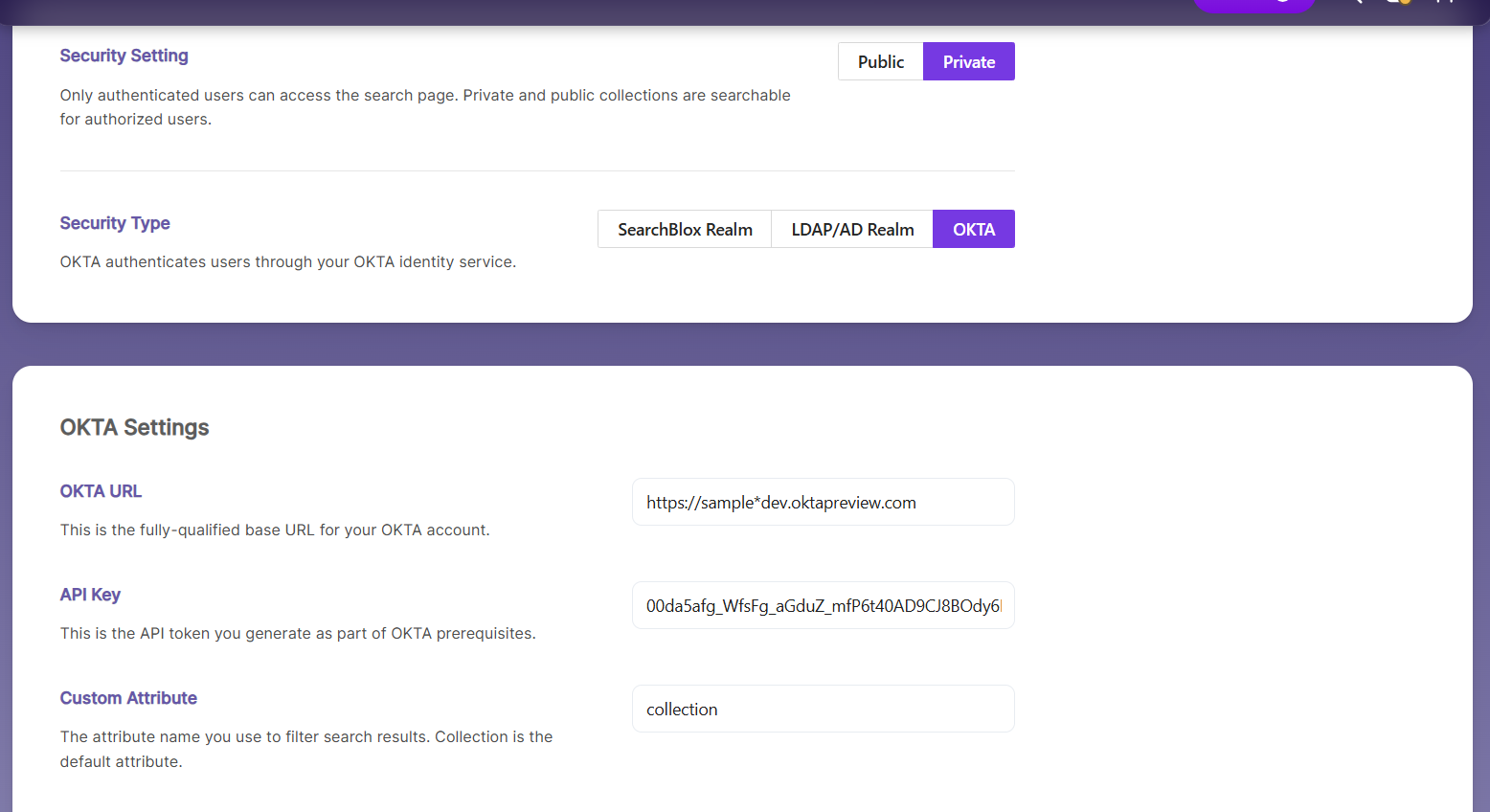Click text 'OKTA authenticates users through your OKTA identity service.'
The image size is (1490, 812).
click(x=288, y=261)
